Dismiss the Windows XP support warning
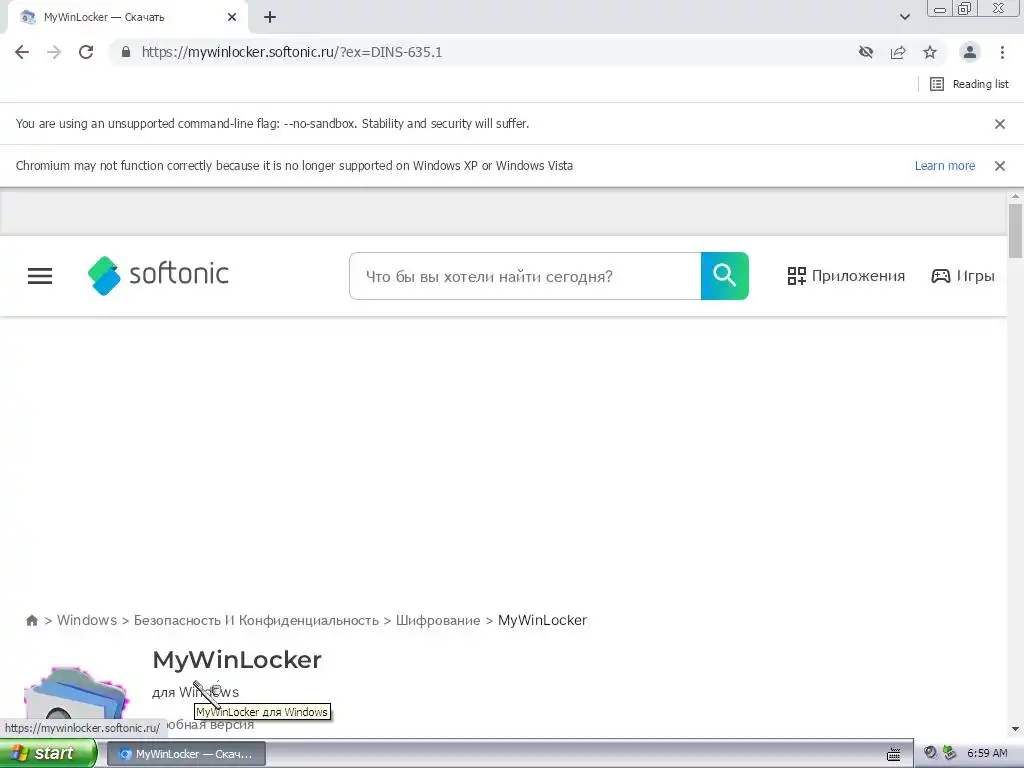 click(1000, 166)
